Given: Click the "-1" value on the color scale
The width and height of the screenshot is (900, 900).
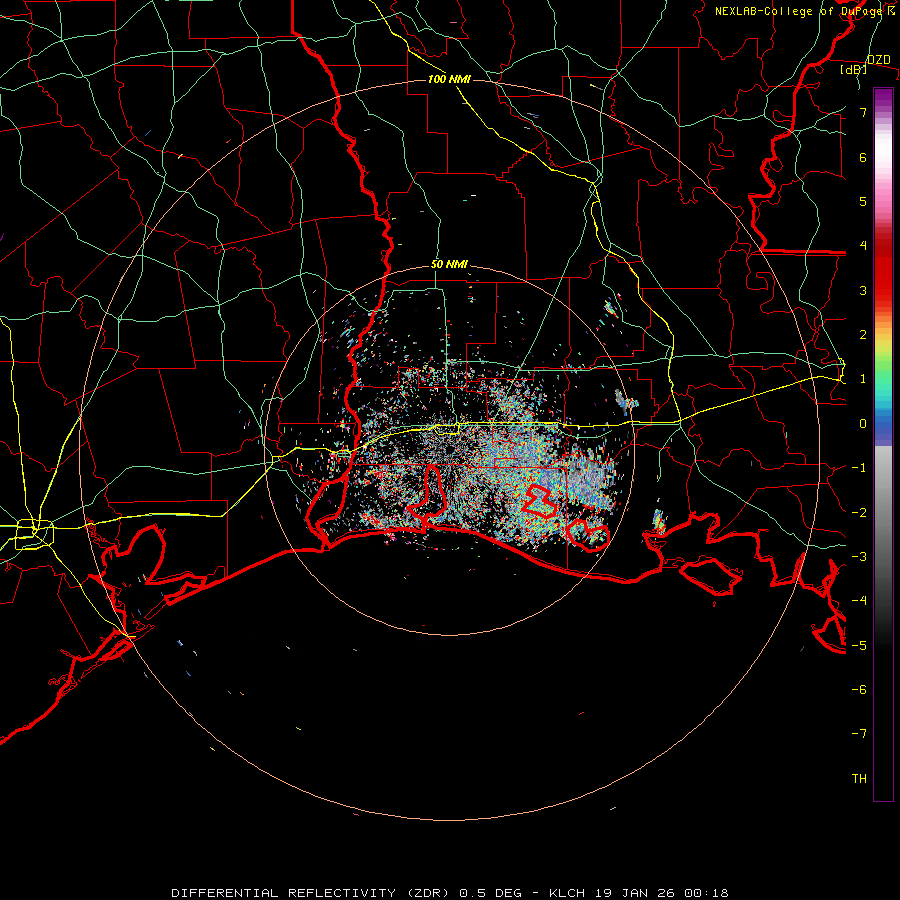Looking at the screenshot, I should click(x=859, y=468).
